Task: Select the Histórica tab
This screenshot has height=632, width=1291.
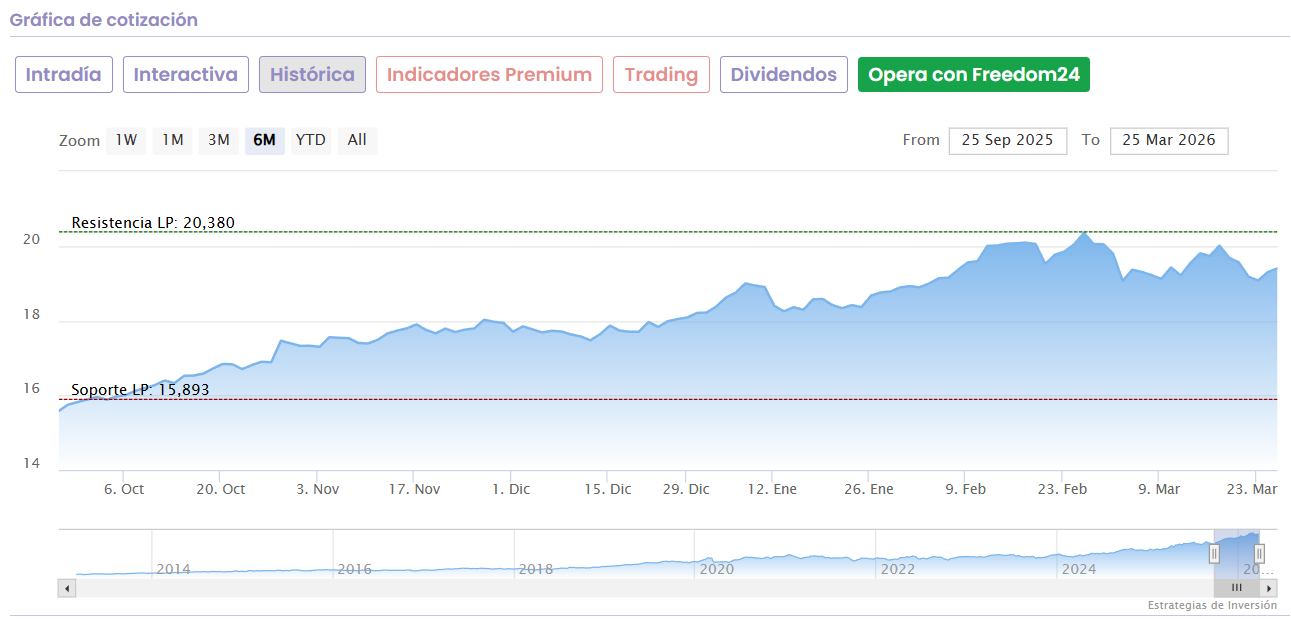Action: 312,75
